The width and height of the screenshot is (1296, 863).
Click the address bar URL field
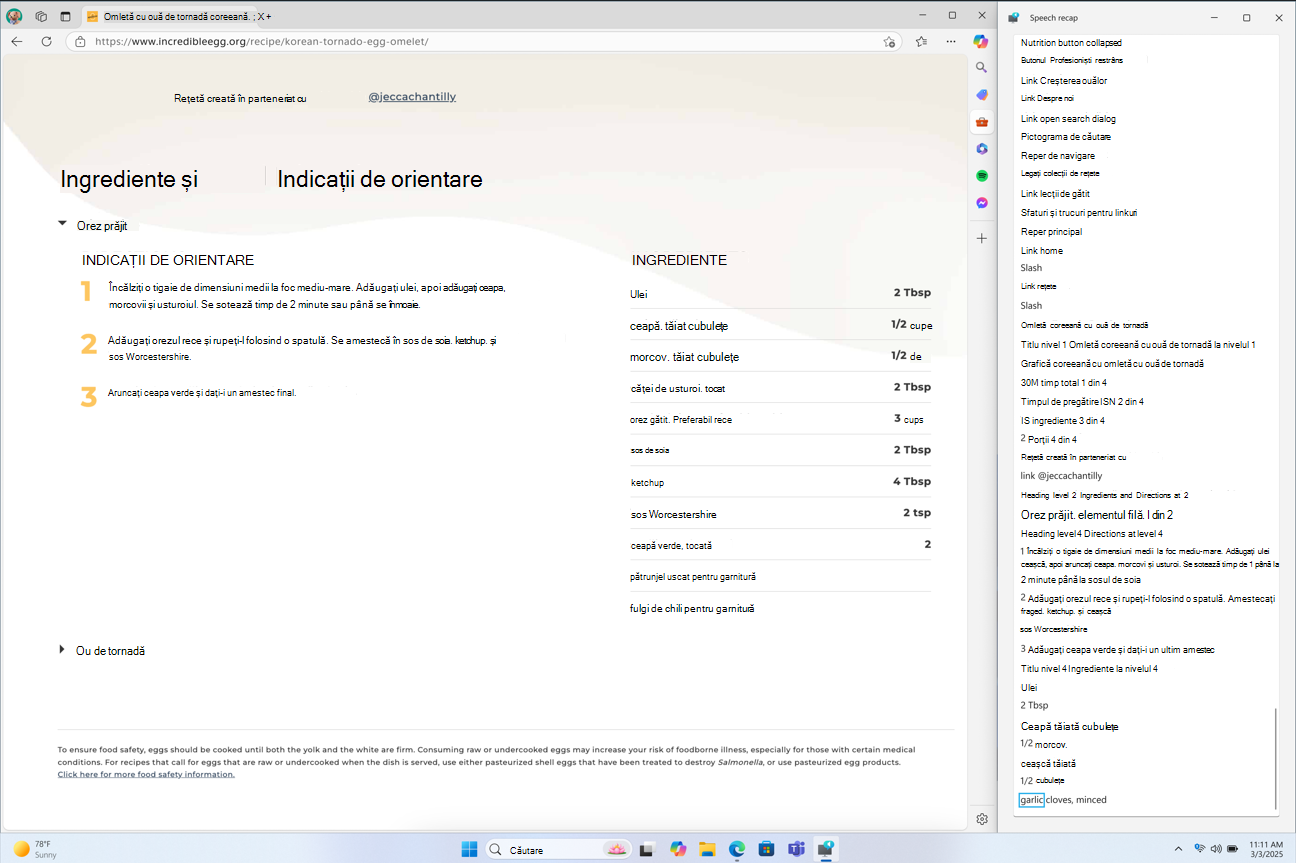pos(483,42)
